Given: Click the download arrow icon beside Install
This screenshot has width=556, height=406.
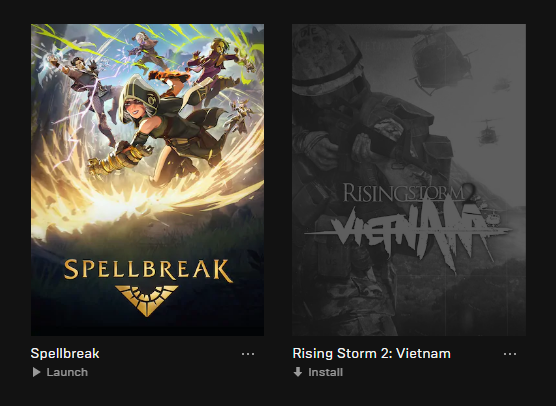Looking at the screenshot, I should pyautogui.click(x=298, y=372).
